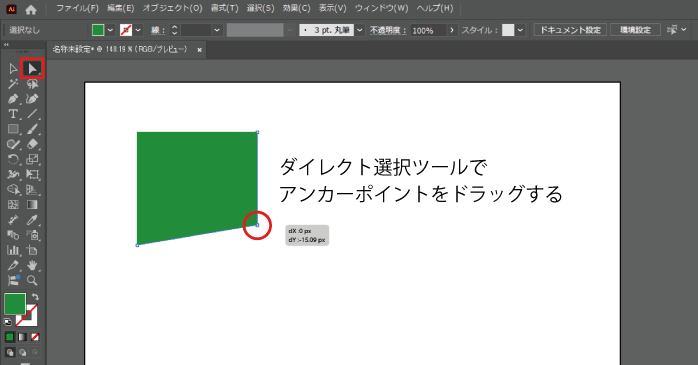Reset to default fill and stroke

[8, 322]
